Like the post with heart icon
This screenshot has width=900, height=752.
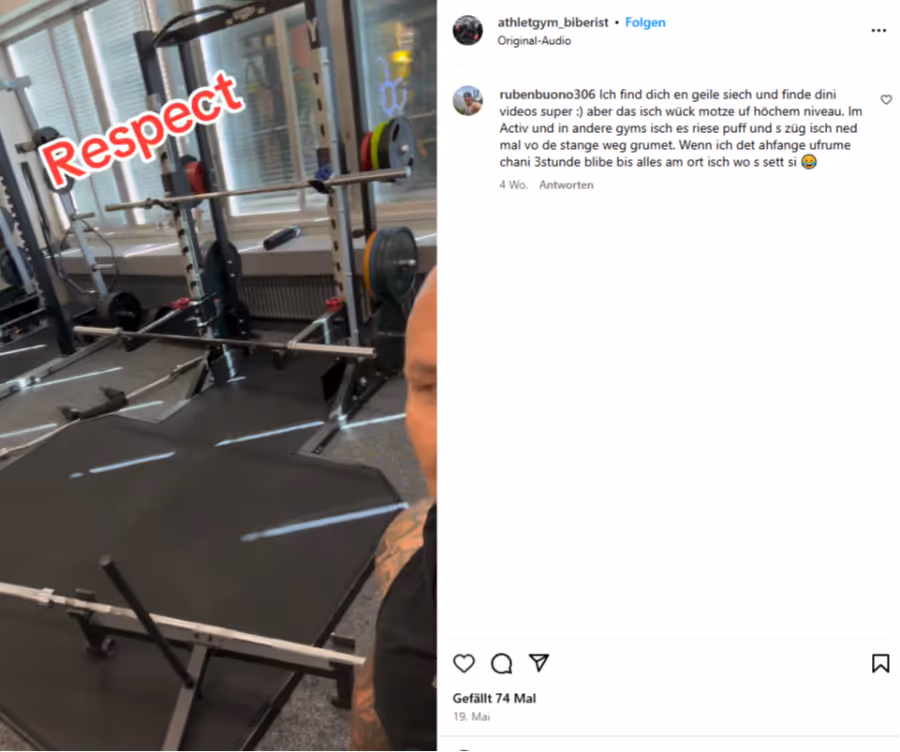pyautogui.click(x=464, y=663)
